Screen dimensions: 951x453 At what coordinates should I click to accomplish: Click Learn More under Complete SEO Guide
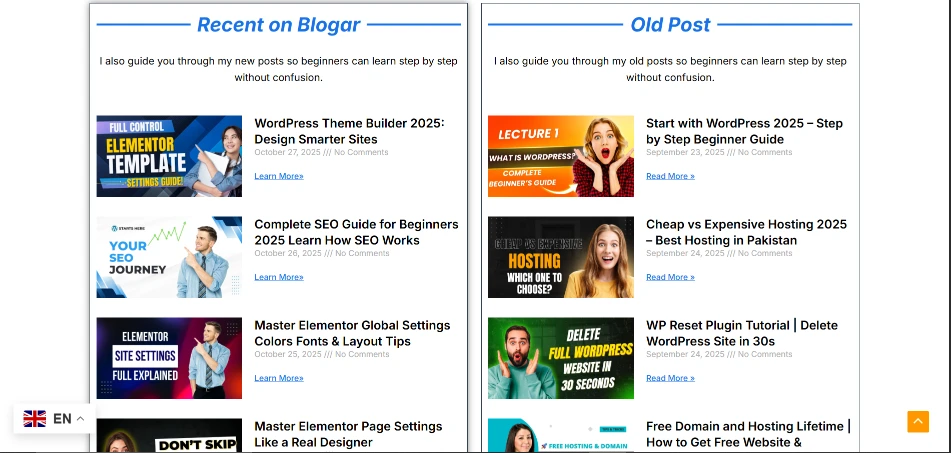pos(279,277)
